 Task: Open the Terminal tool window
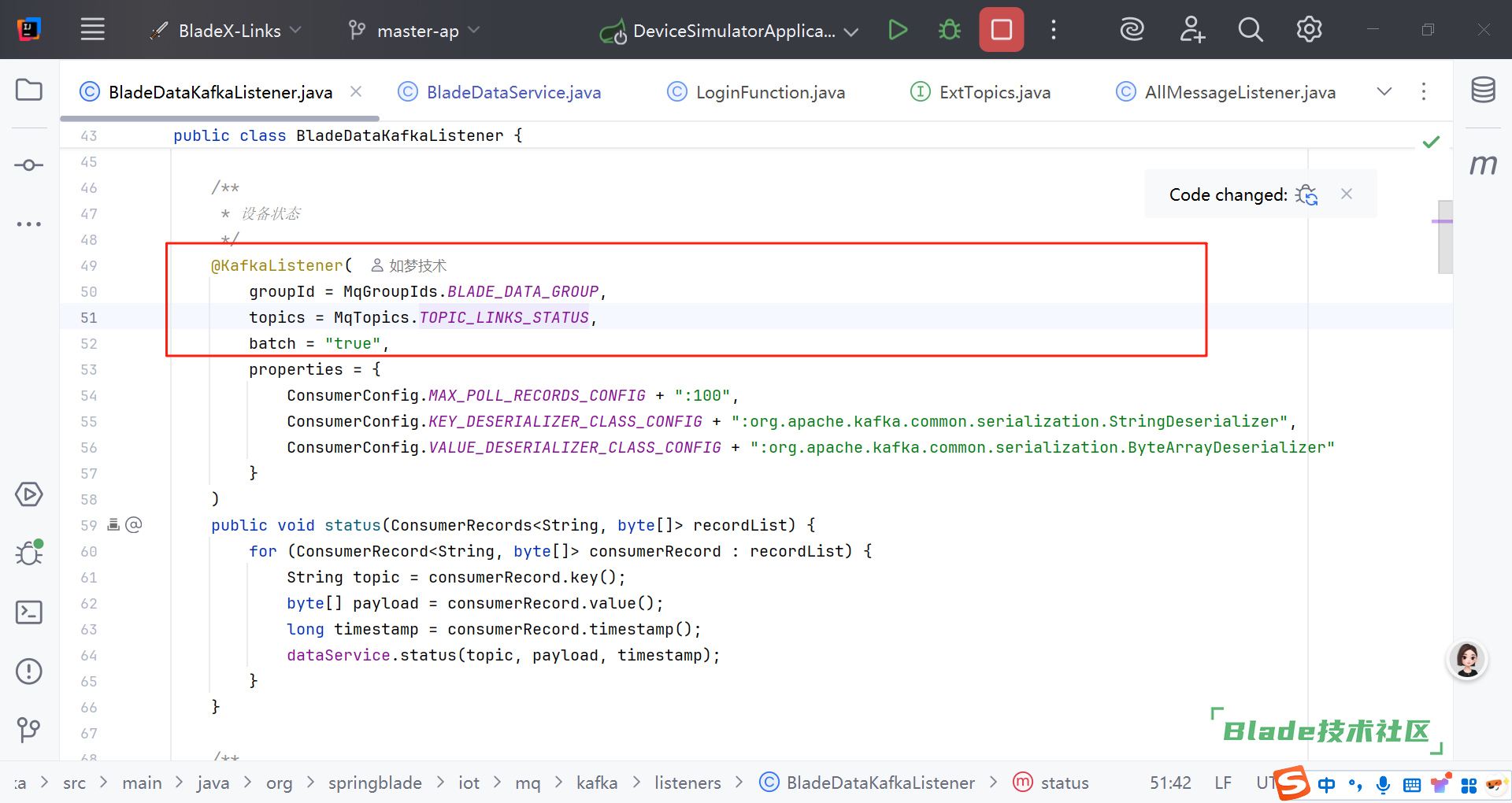[29, 612]
